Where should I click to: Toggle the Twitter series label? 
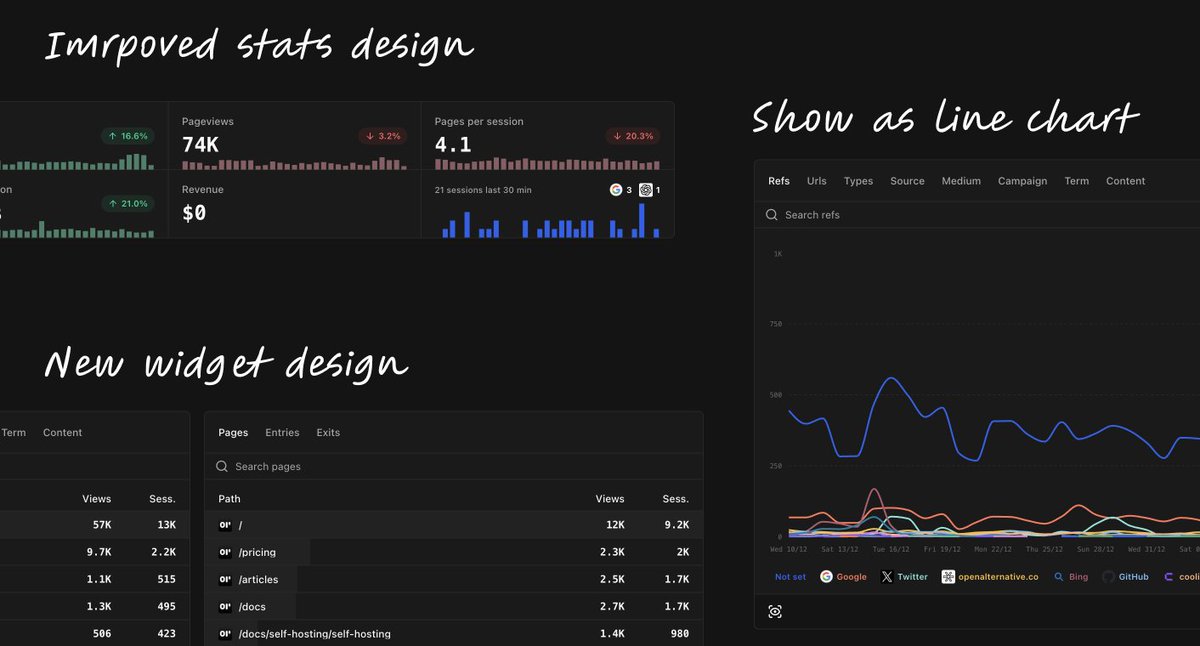pos(912,577)
